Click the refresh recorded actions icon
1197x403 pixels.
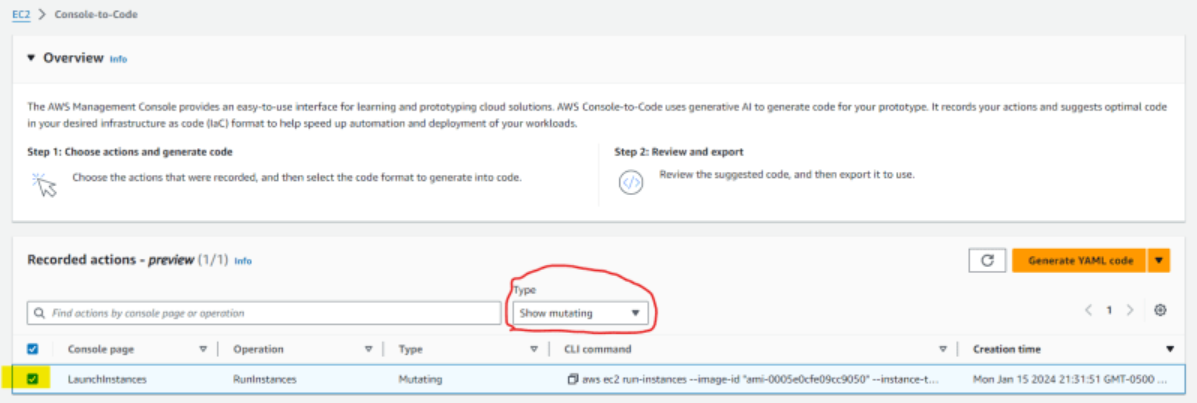pos(986,260)
